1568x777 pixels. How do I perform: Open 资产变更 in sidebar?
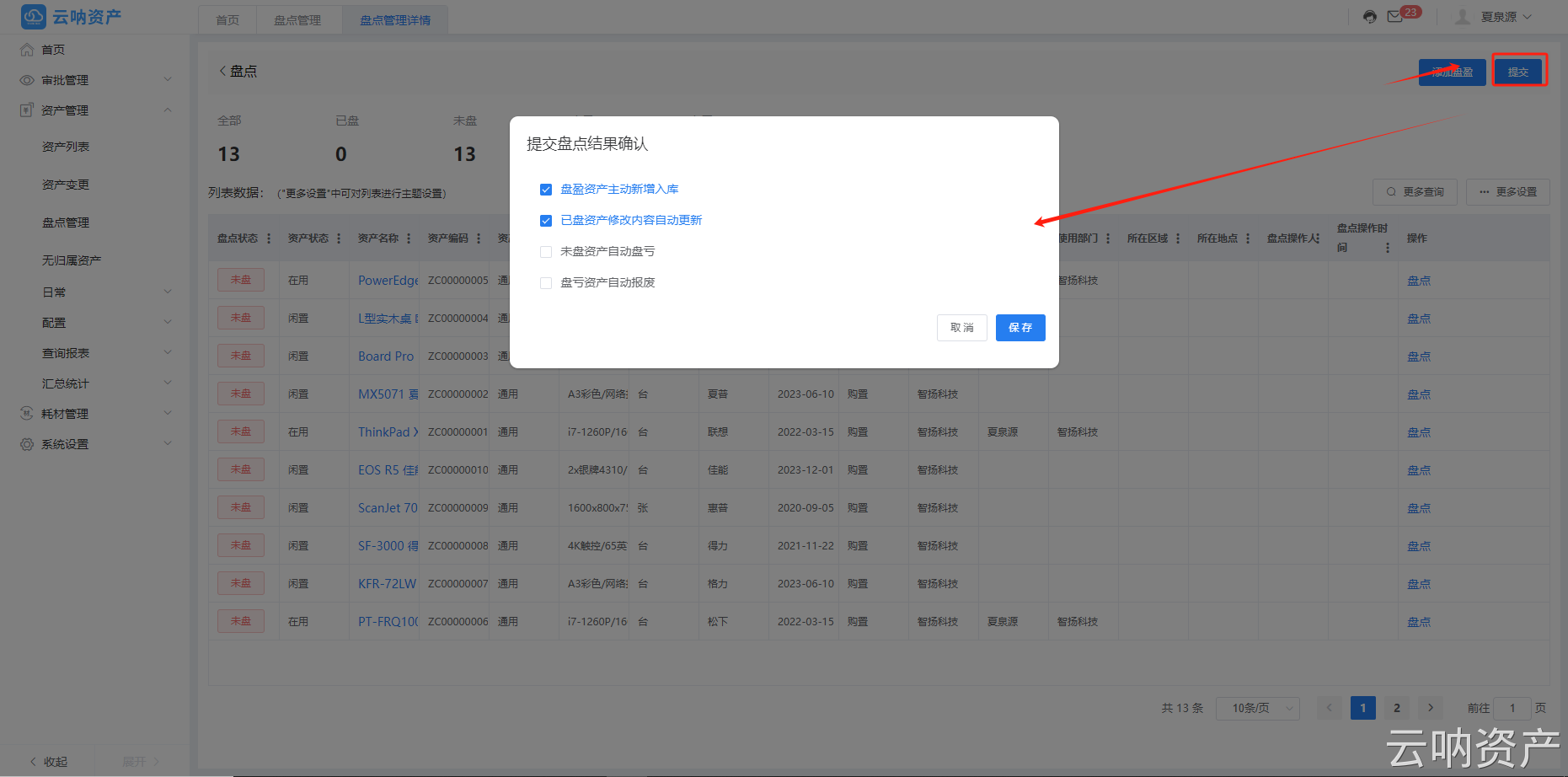tap(66, 185)
